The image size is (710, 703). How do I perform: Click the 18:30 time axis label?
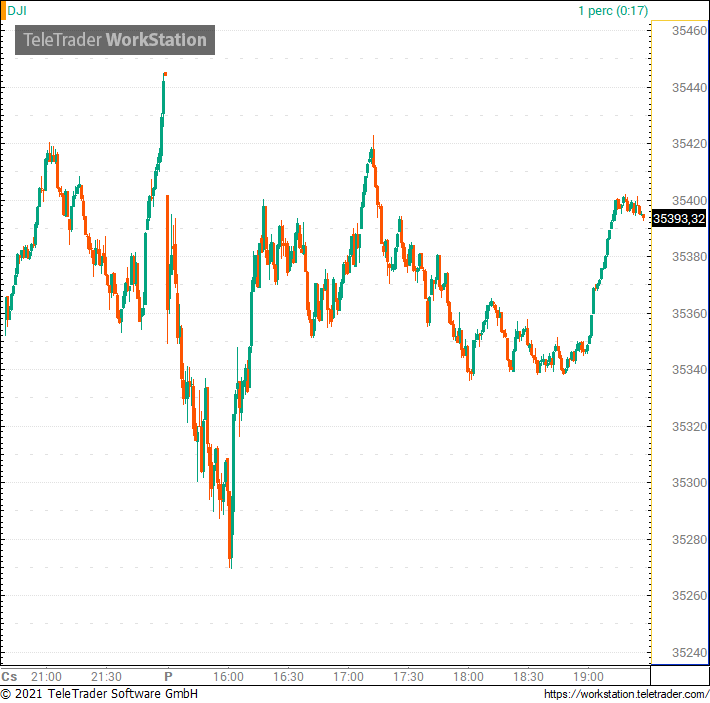[528, 677]
